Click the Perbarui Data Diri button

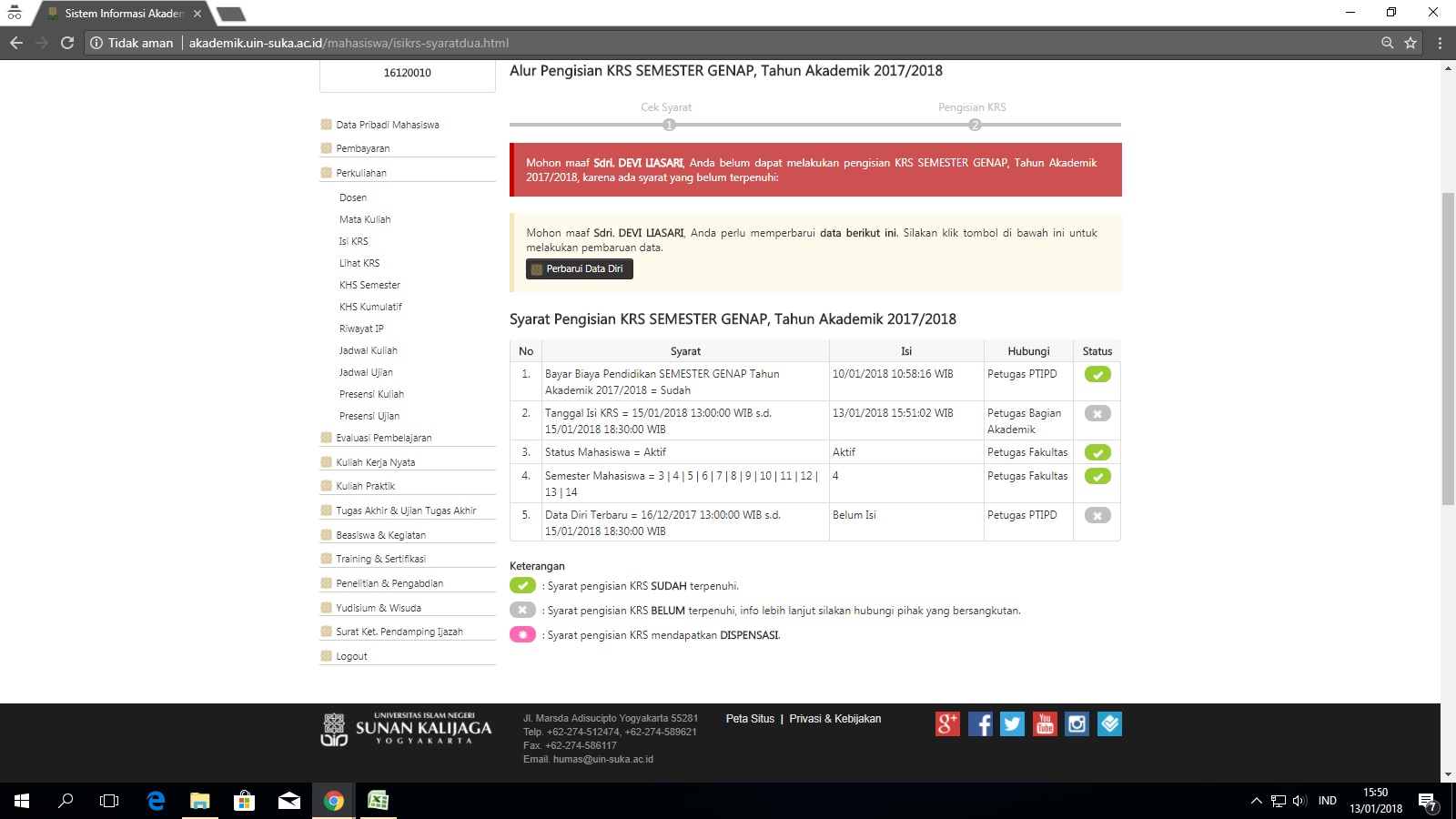coord(580,268)
